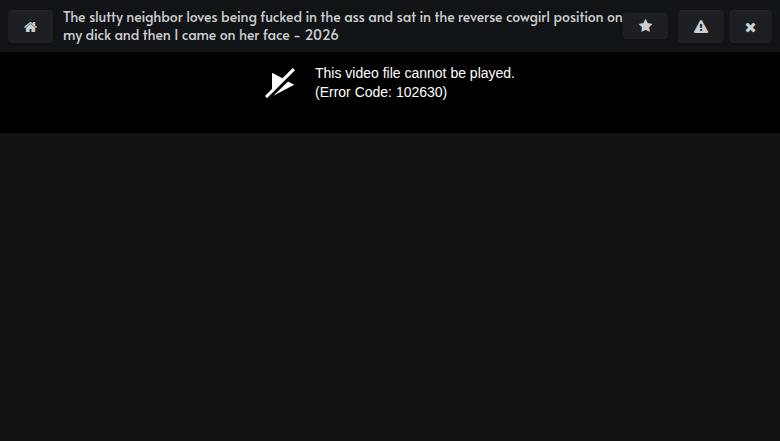Open the home button in the top bar
The width and height of the screenshot is (780, 441).
pos(30,26)
